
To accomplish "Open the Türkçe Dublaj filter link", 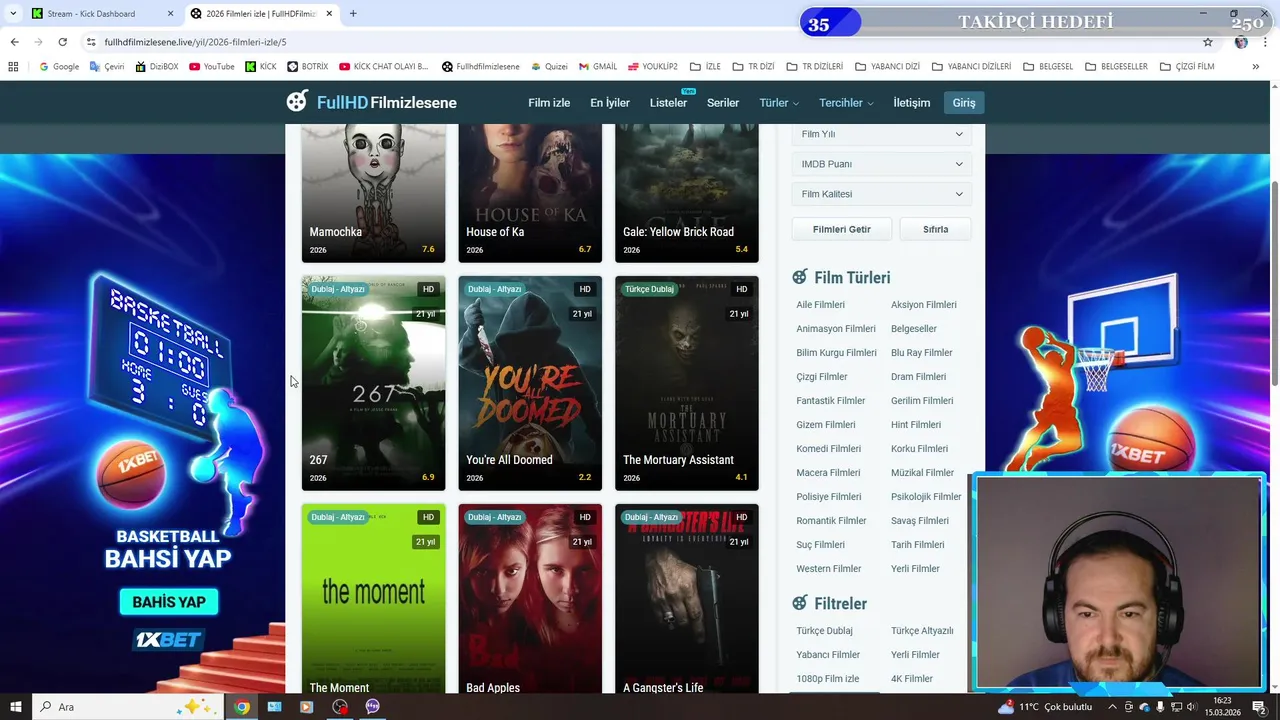I will [x=824, y=631].
